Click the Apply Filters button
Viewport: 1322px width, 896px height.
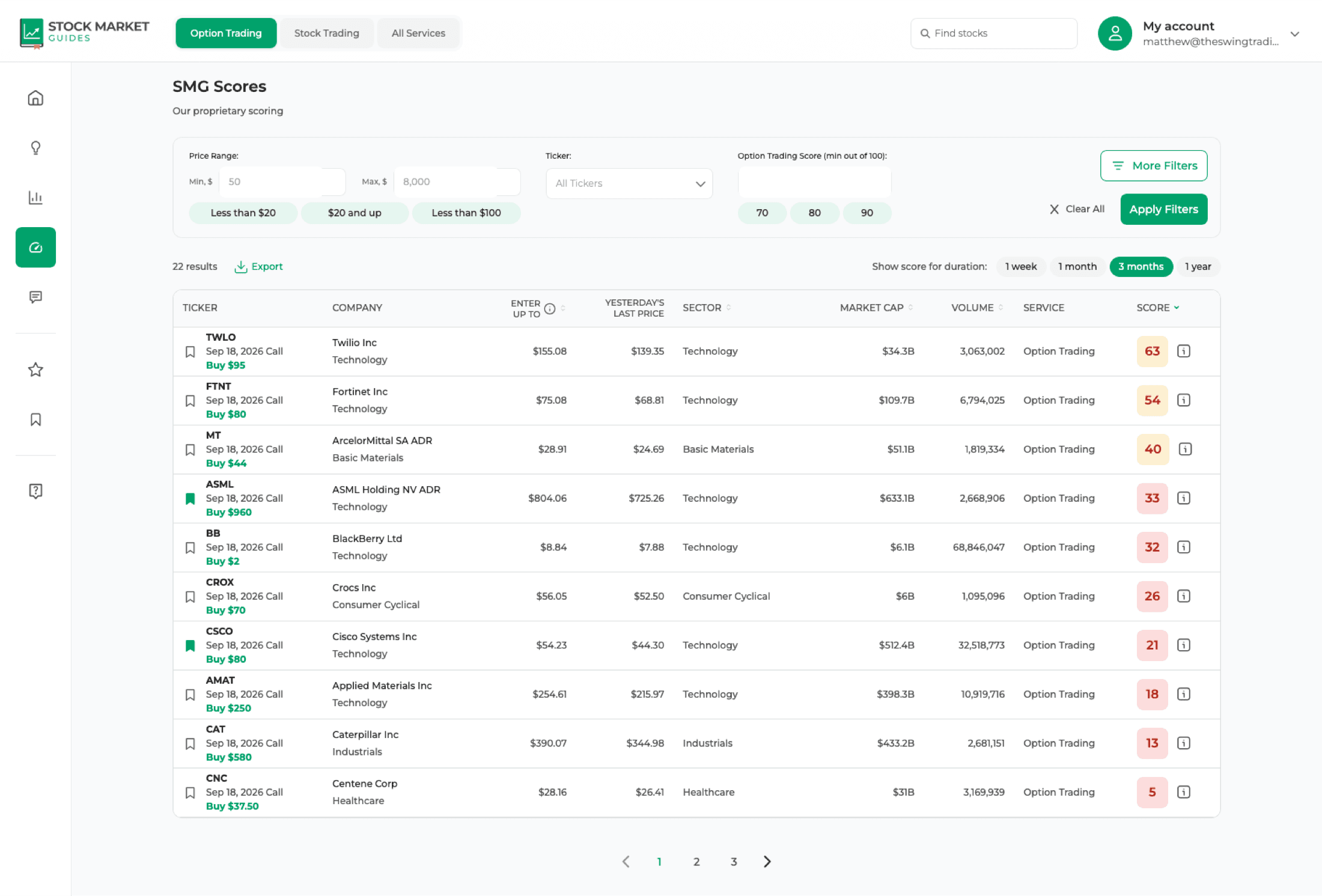[x=1163, y=209]
